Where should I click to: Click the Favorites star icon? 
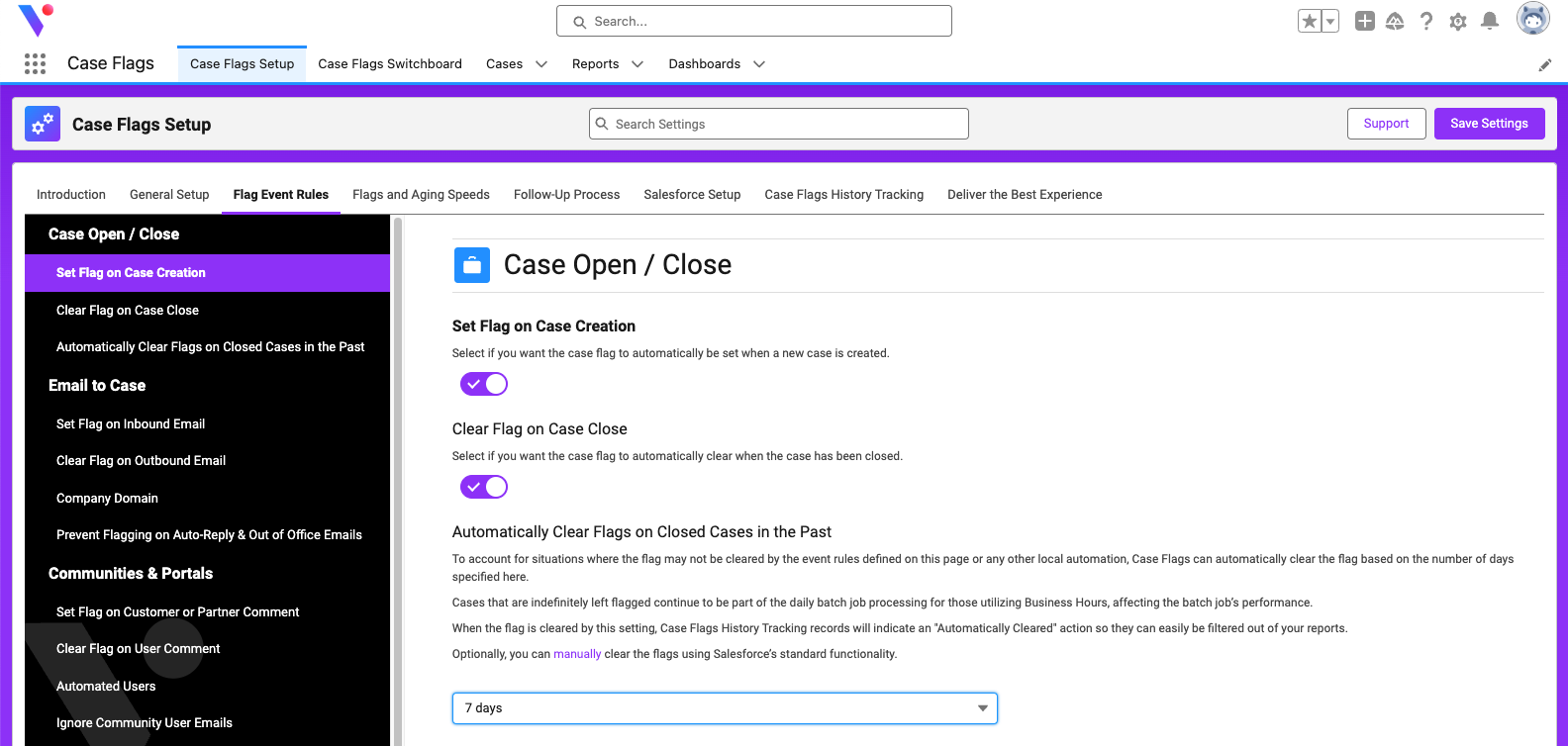1310,21
